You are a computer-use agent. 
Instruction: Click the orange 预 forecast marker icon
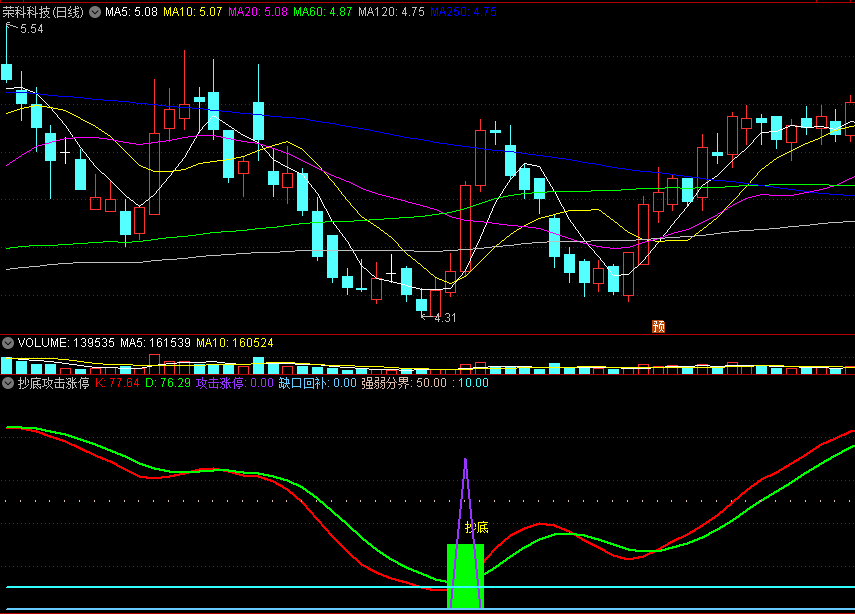tap(659, 326)
